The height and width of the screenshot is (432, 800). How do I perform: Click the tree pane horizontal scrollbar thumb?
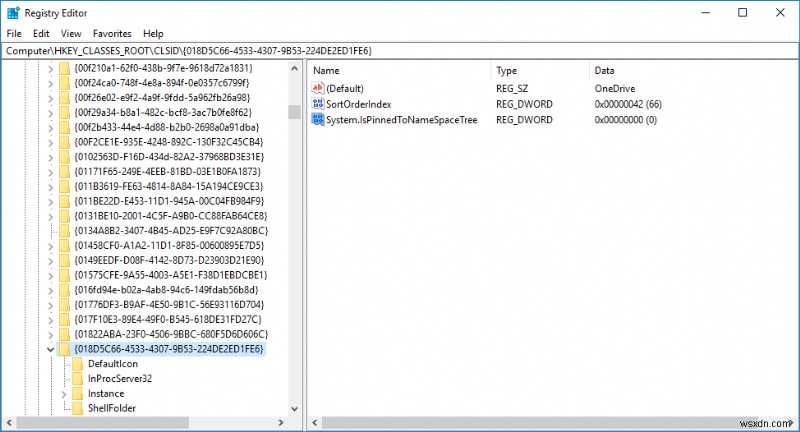pos(102,422)
